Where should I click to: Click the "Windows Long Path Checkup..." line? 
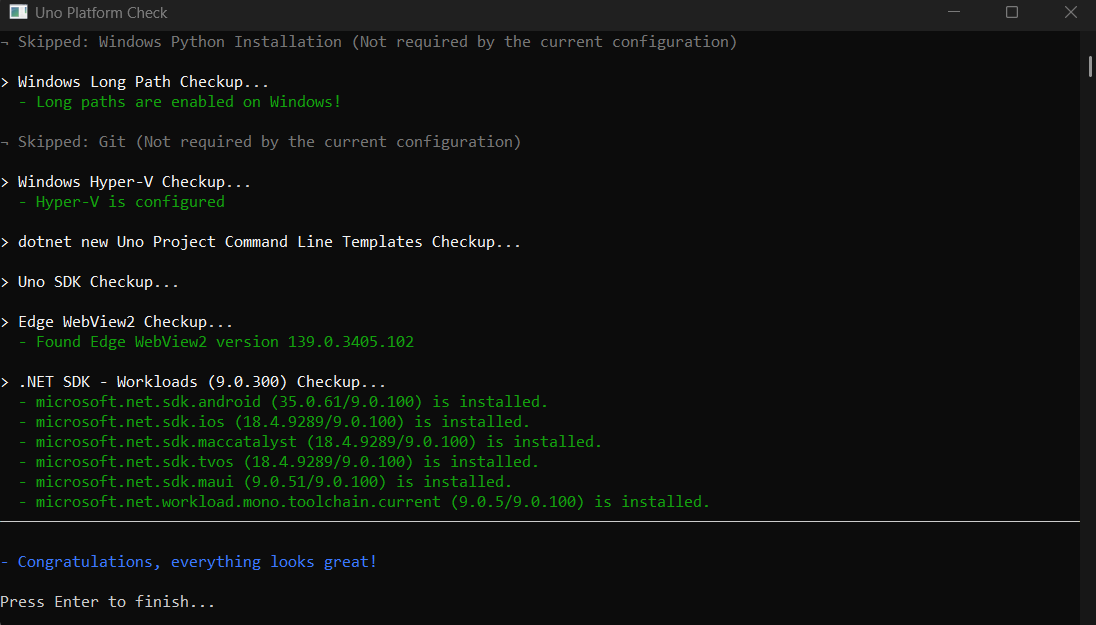point(143,82)
